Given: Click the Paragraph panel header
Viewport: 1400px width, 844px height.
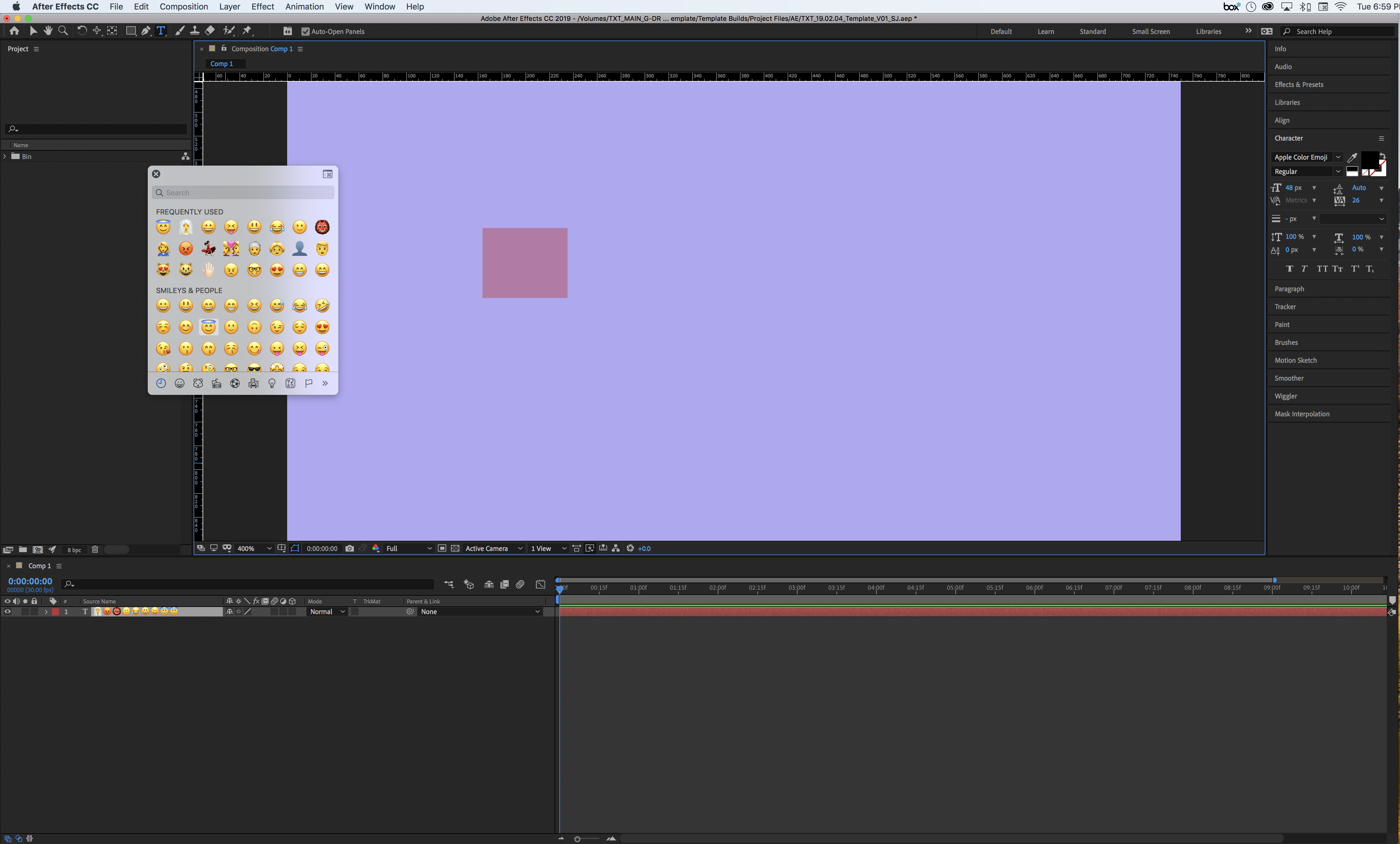Looking at the screenshot, I should pos(1289,289).
